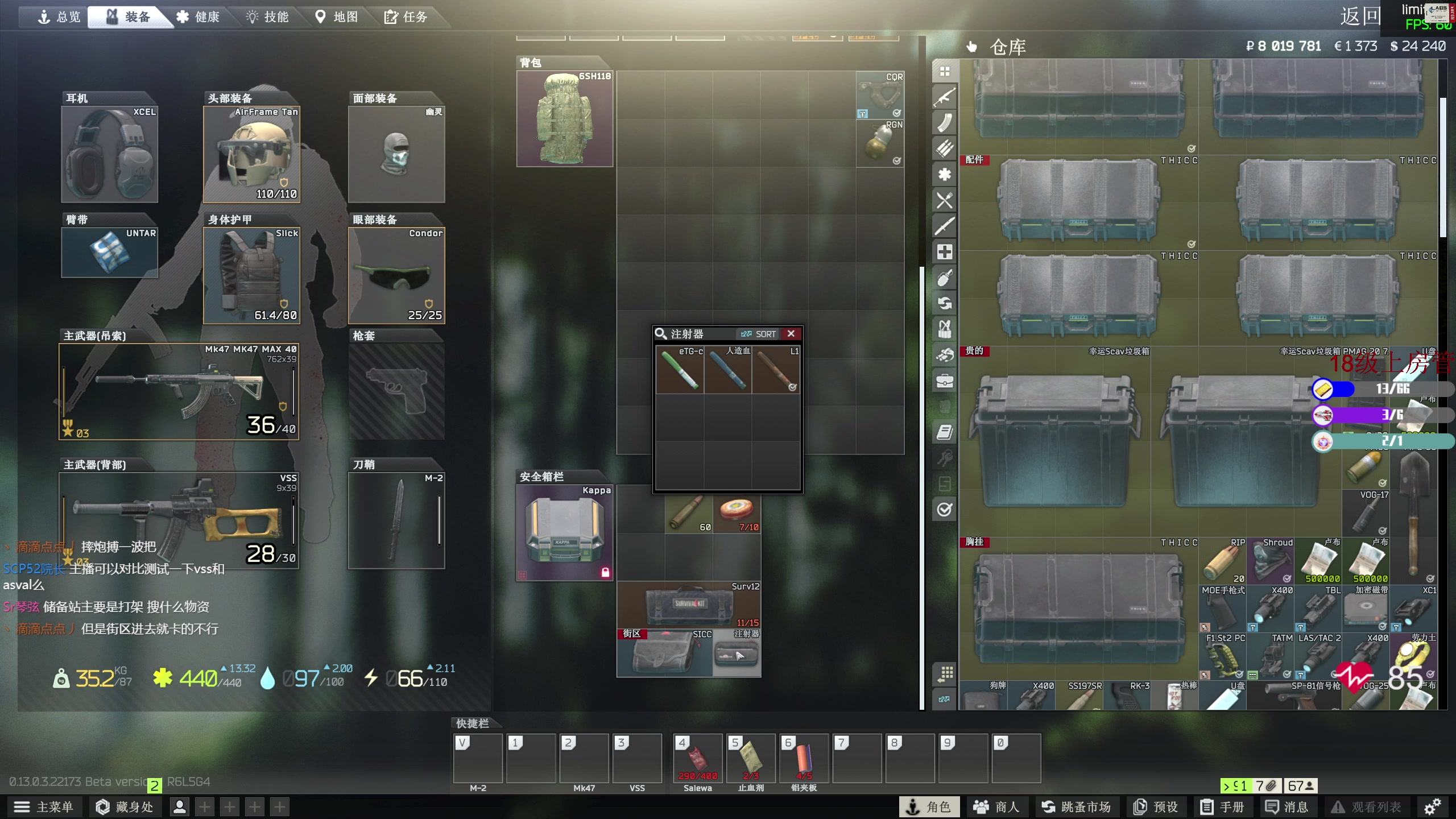Open the 手册 handbook
The width and height of the screenshot is (1456, 819).
tap(1222, 806)
